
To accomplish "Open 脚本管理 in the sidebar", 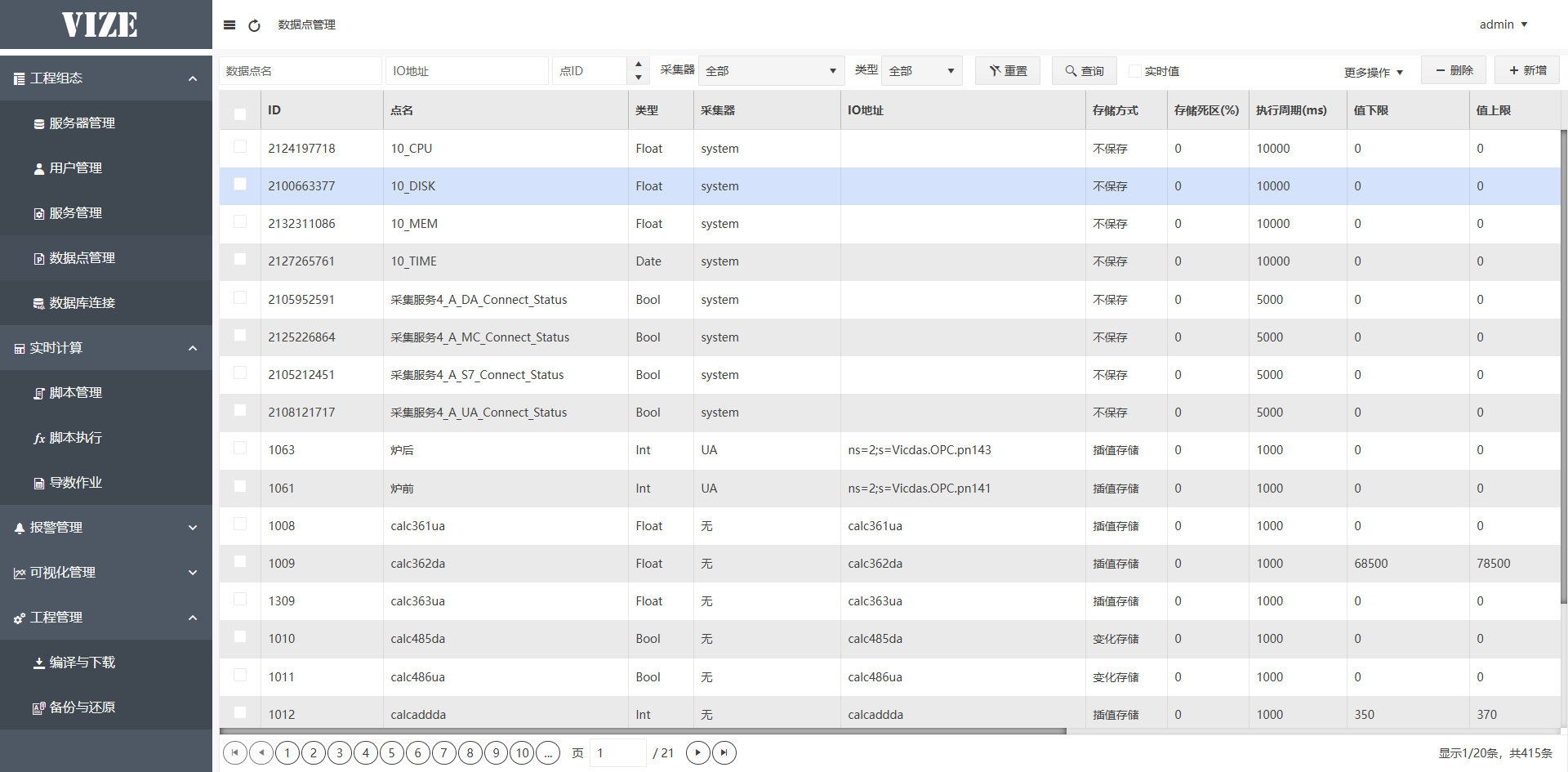I will pos(75,393).
